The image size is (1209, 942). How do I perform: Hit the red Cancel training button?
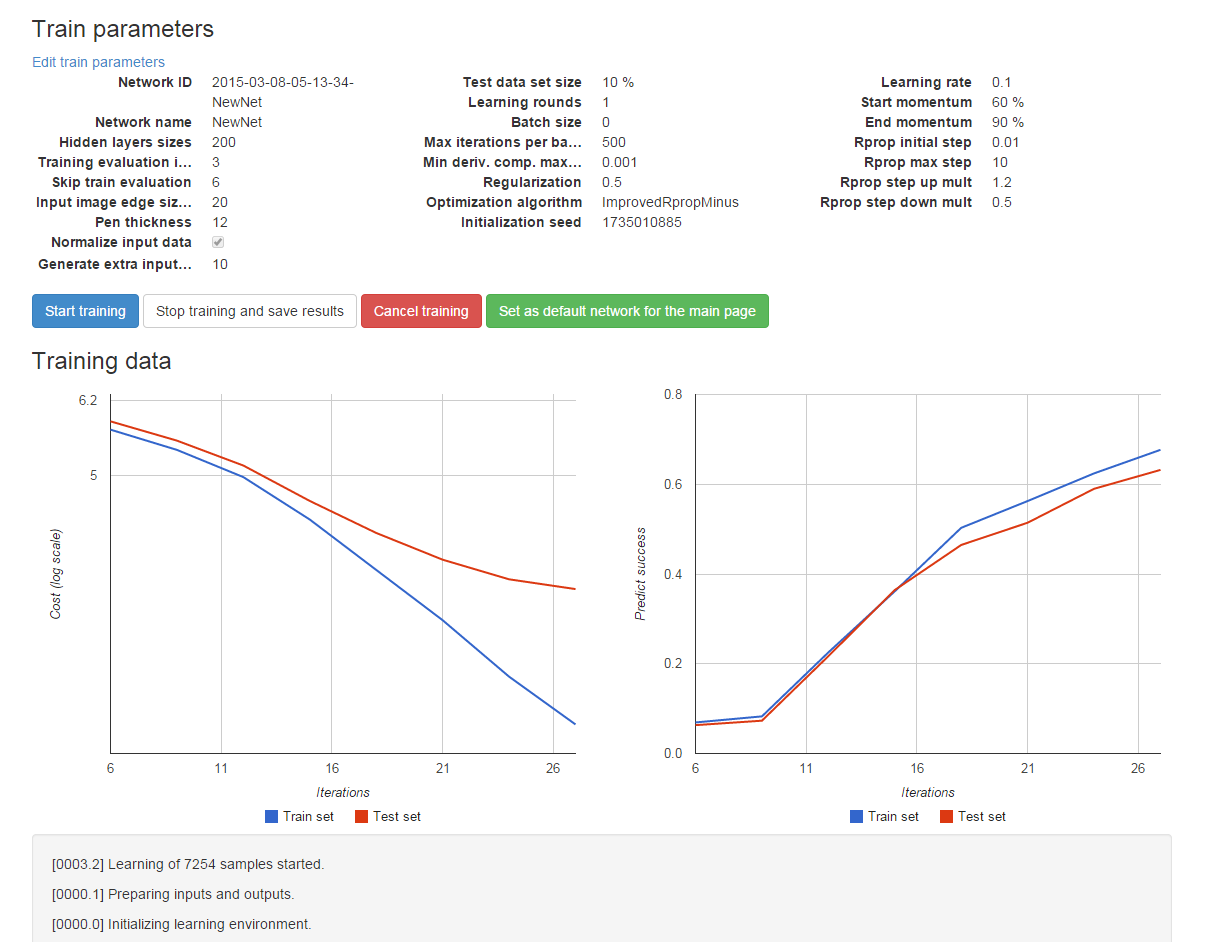(421, 311)
